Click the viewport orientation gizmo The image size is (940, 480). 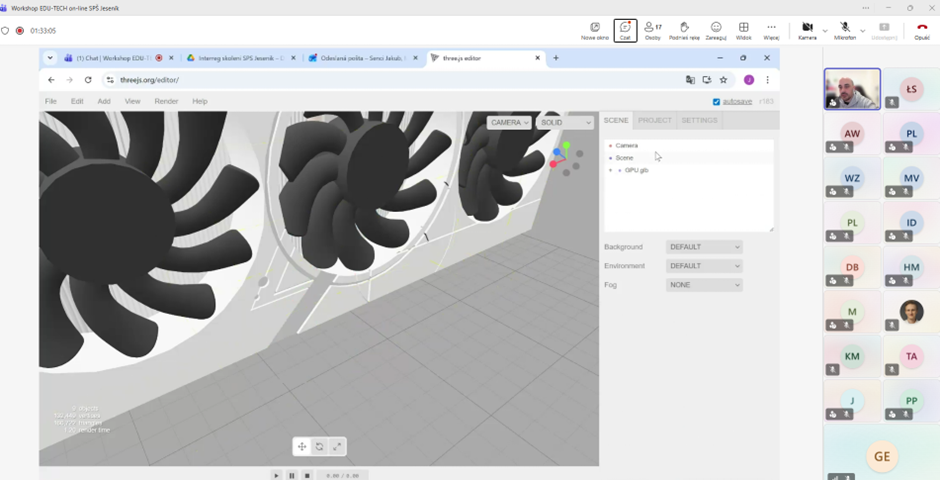click(565, 158)
